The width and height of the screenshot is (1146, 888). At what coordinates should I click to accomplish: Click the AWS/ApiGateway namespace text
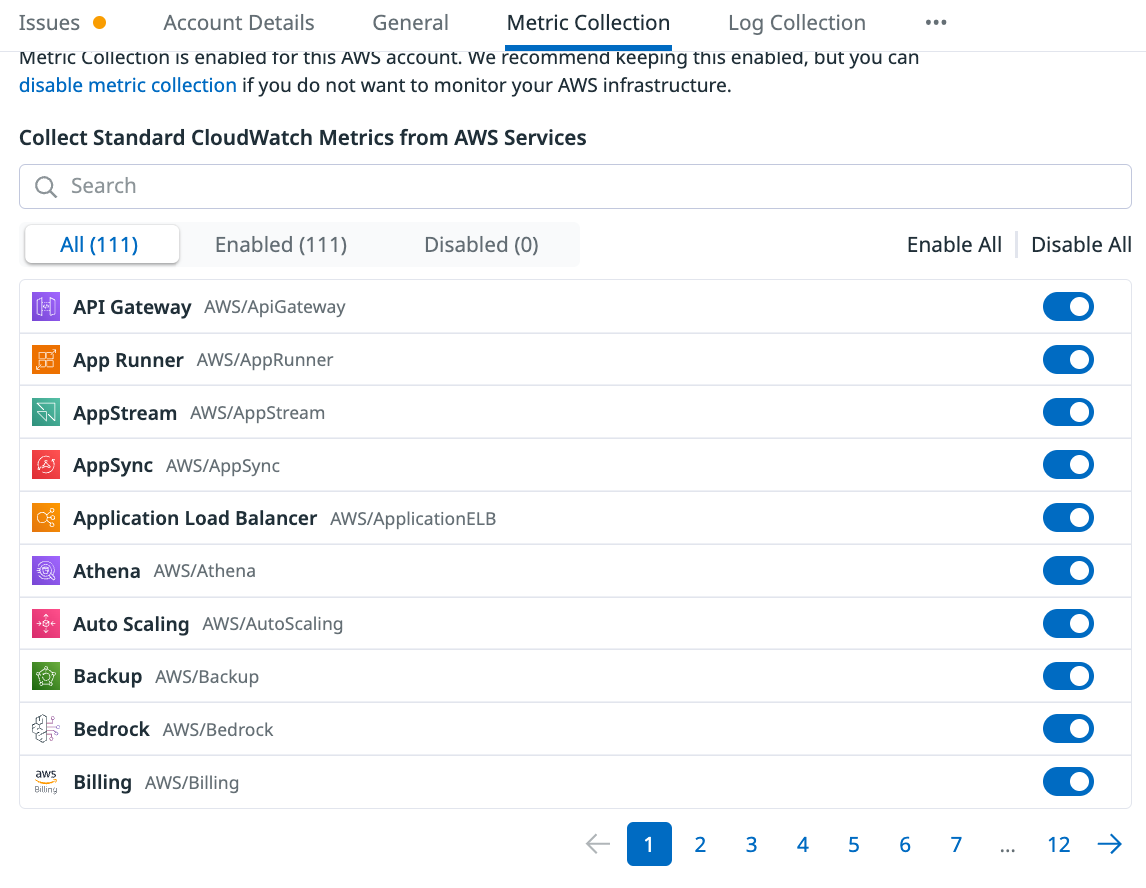coord(275,307)
